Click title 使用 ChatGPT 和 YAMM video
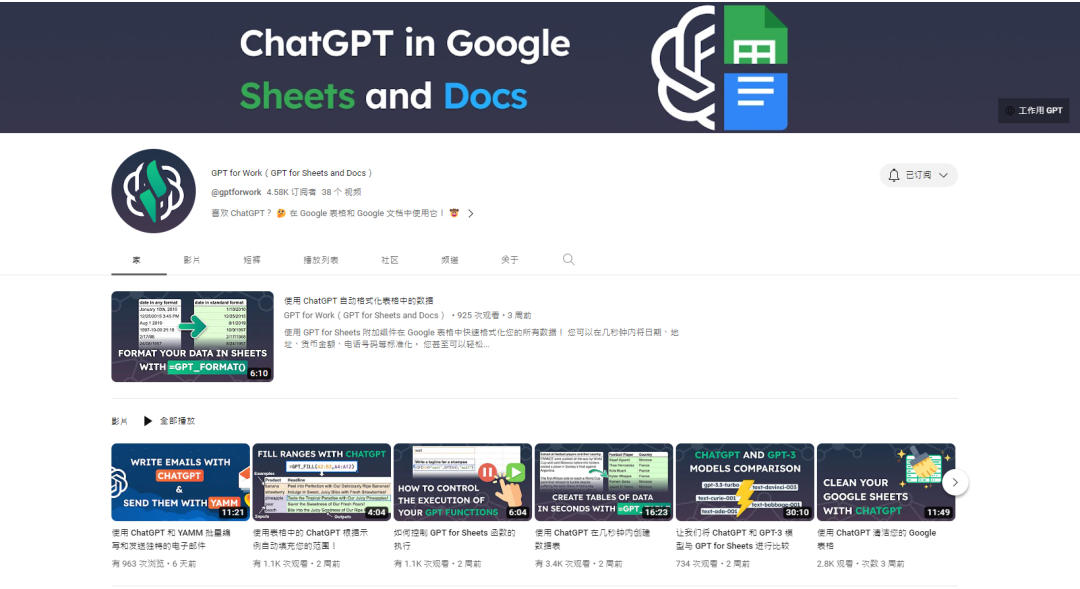 point(172,539)
